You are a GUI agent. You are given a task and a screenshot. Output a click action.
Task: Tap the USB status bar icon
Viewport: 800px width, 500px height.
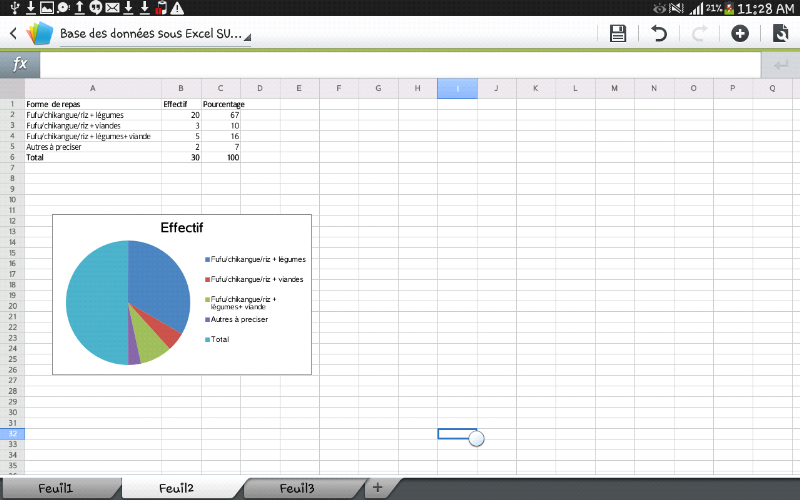tap(14, 8)
